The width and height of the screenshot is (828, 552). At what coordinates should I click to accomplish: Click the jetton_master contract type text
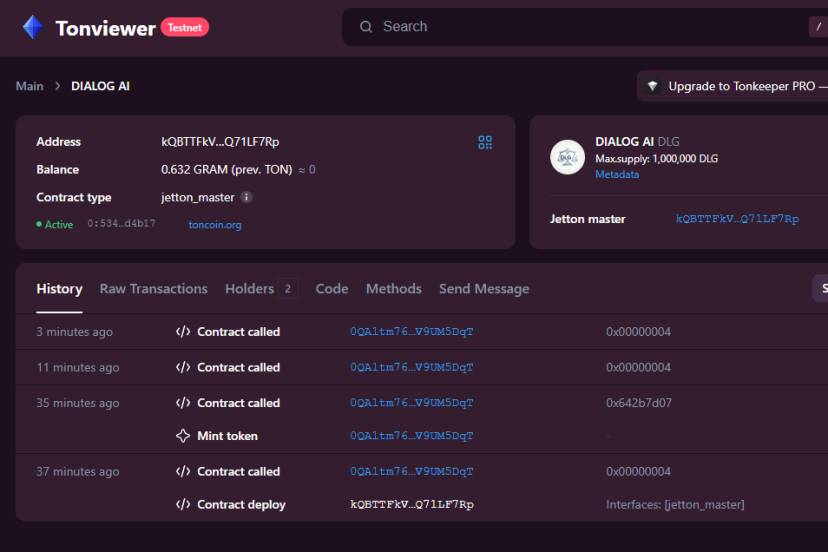point(197,198)
